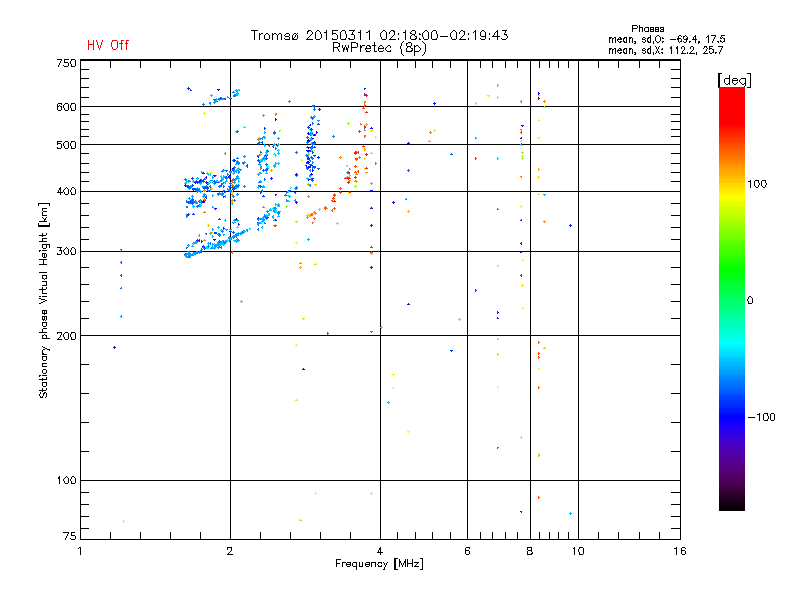800x600 pixels.
Task: Click the "10" x-axis frequency label
Action: pos(578,551)
